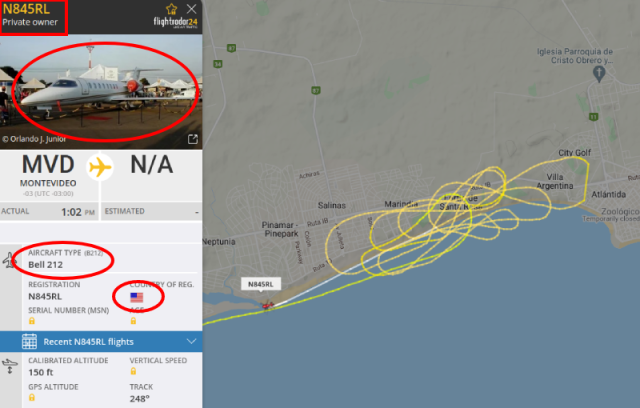
Task: Click the yellow airplane route icon
Action: click(100, 167)
